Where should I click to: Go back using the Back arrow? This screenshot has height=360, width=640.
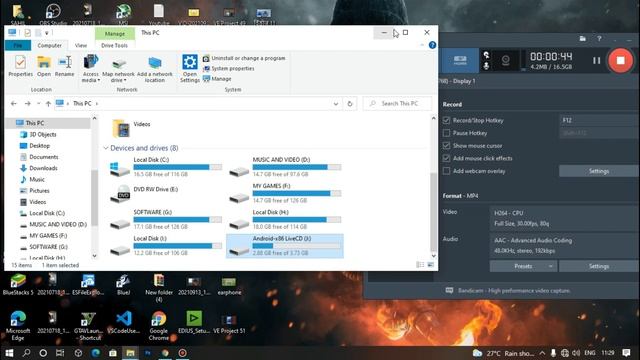tap(14, 104)
